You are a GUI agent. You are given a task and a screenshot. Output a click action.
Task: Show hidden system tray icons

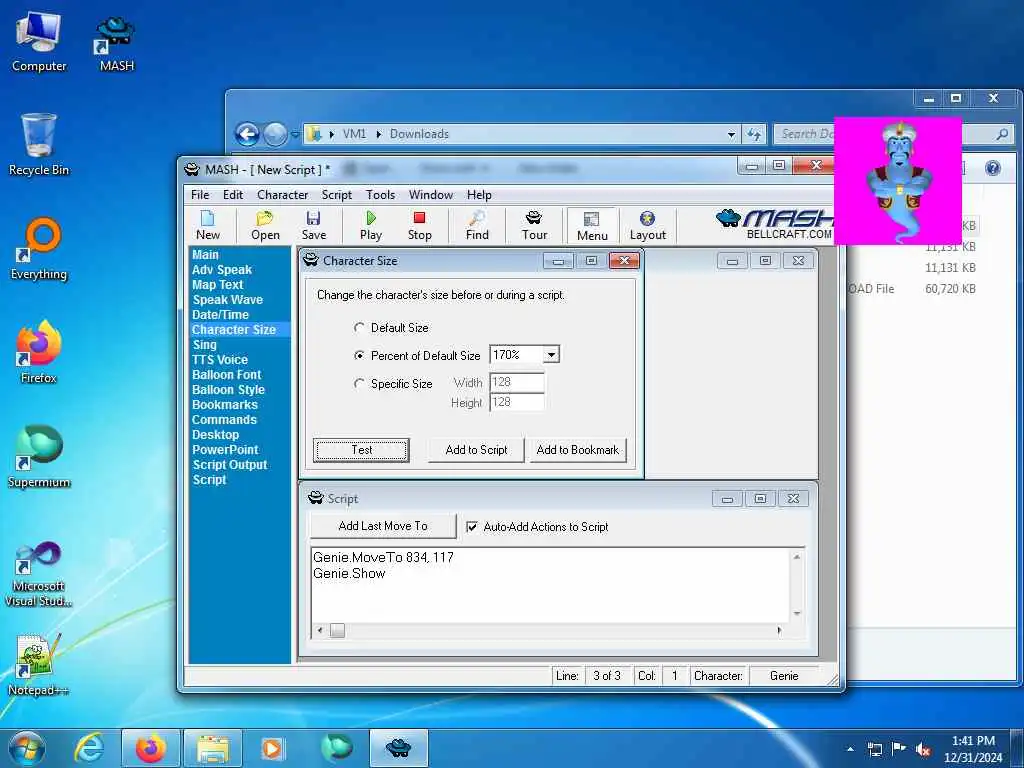(851, 749)
